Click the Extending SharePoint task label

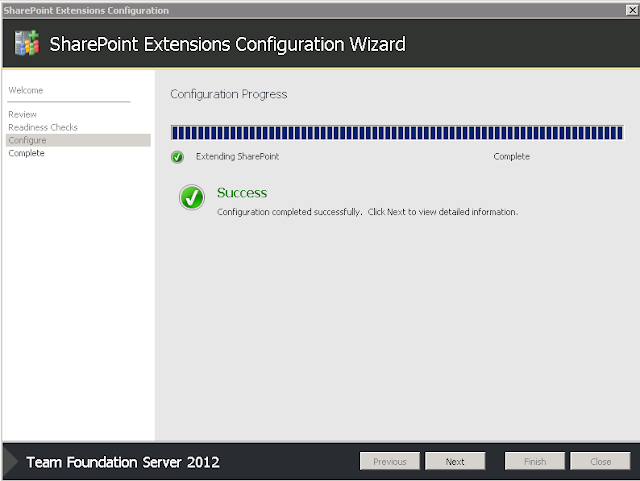(238, 156)
